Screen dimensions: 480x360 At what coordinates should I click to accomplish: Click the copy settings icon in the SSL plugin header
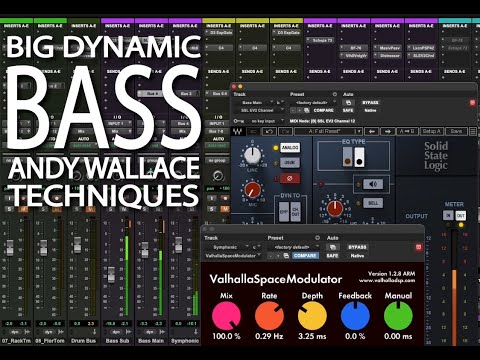[x=307, y=110]
